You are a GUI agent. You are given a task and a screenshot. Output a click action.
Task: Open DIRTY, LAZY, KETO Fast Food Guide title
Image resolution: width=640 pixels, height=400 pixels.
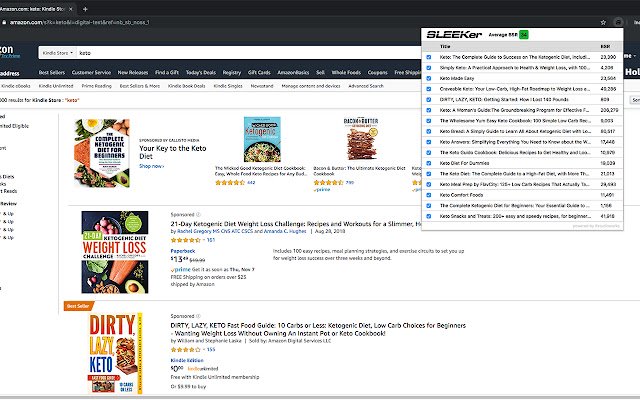click(318, 329)
